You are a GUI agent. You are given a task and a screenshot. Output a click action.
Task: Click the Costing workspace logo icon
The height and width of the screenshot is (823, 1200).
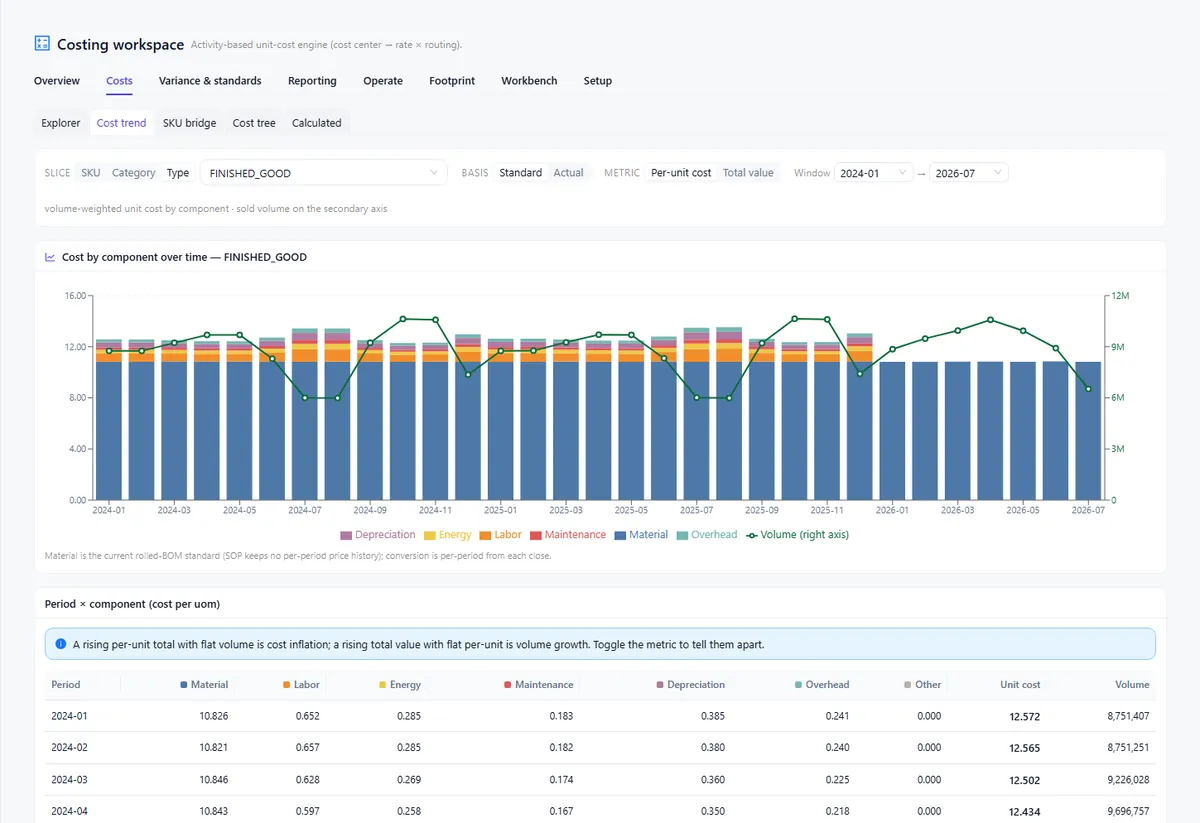pyautogui.click(x=42, y=43)
